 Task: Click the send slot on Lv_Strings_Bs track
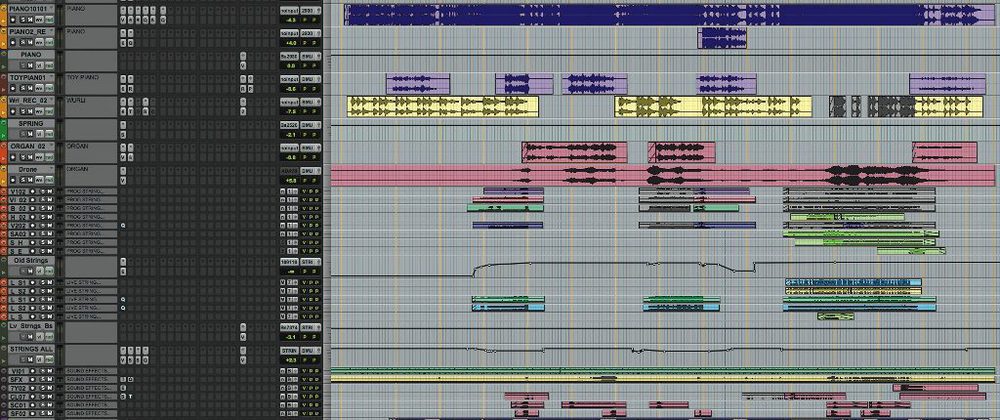tap(243, 337)
